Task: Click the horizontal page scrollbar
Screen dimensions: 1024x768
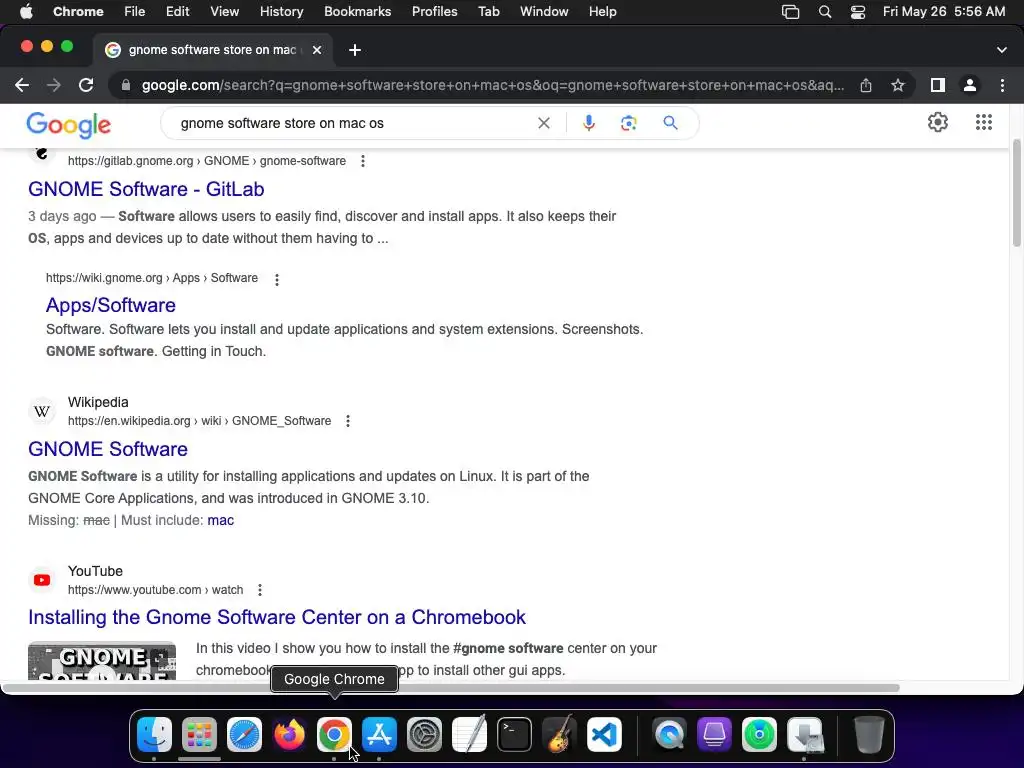Action: [451, 688]
